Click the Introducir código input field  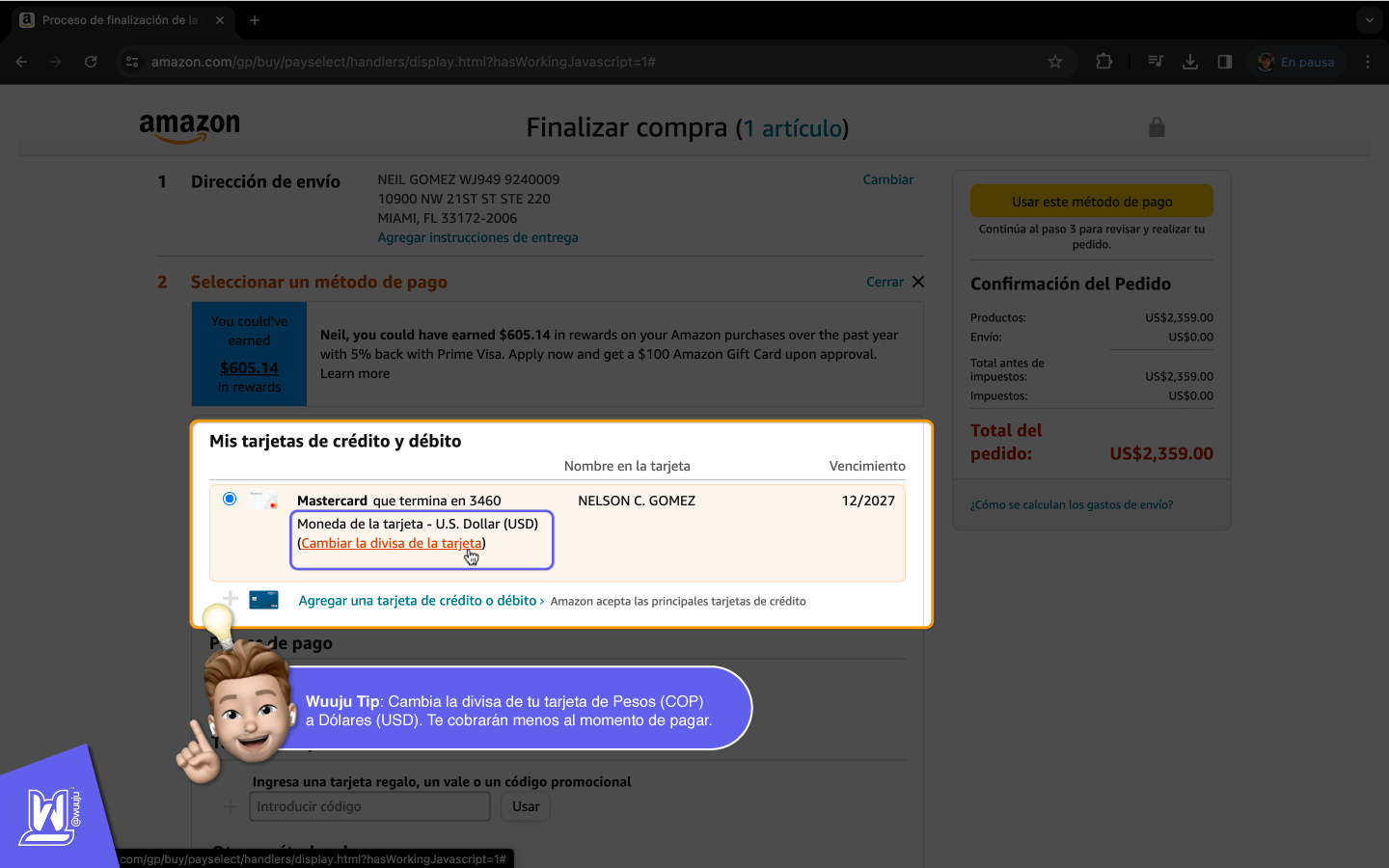[x=369, y=806]
